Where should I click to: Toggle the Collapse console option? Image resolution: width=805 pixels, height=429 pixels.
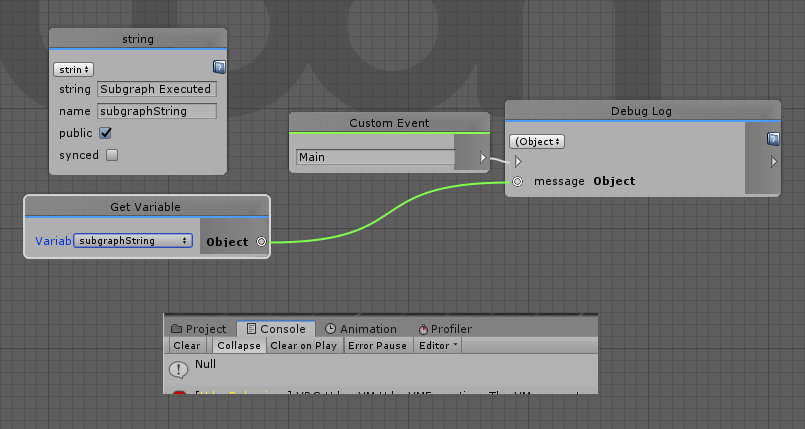click(x=238, y=346)
